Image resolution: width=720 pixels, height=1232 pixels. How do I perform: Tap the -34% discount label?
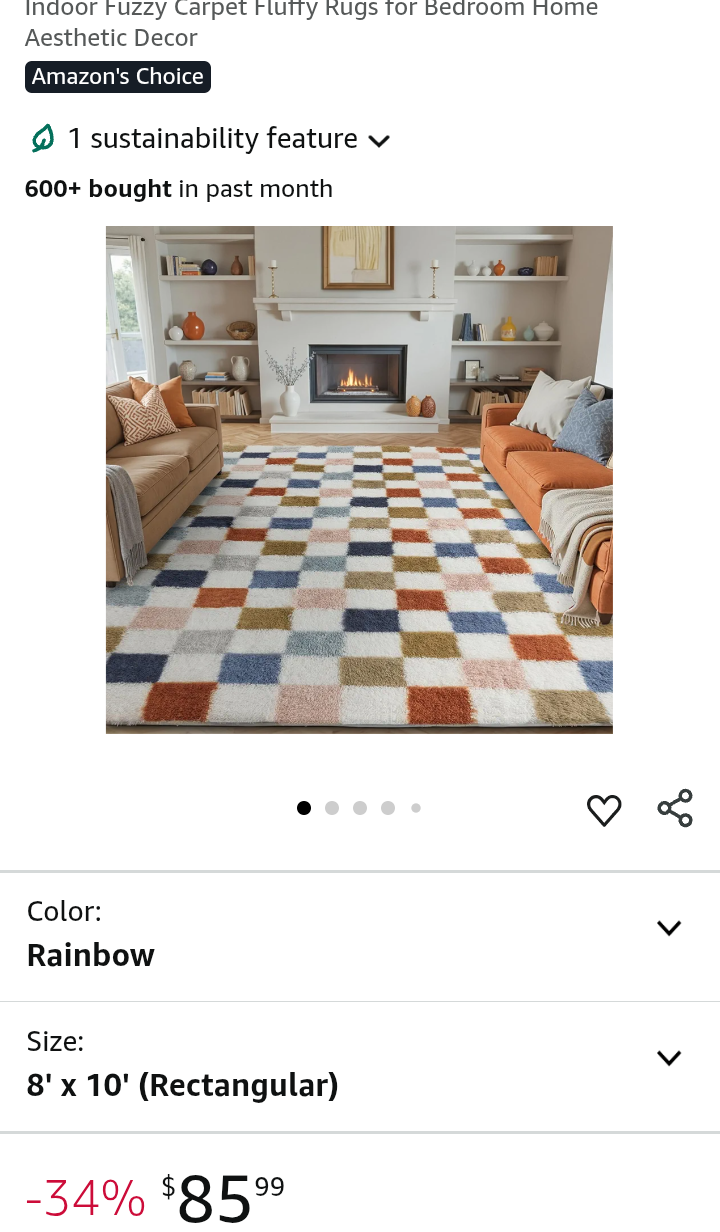click(85, 1198)
